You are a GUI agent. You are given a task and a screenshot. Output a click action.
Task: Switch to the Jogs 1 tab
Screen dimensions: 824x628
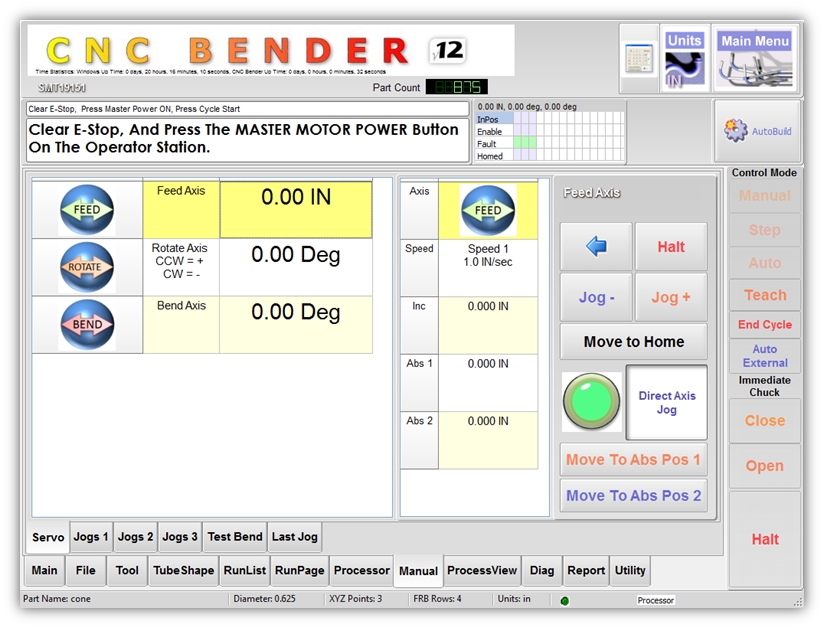click(91, 537)
